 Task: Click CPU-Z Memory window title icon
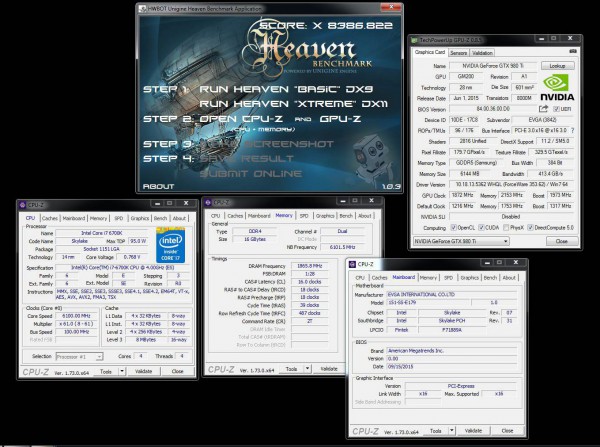coord(208,202)
